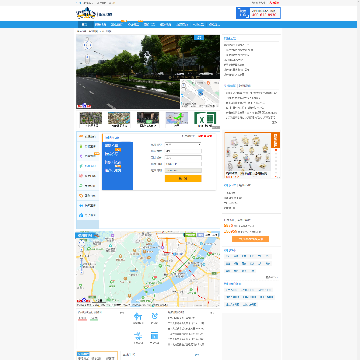Select the sidebar tool with the red icon
The height and width of the screenshot is (360, 360).
click(88, 176)
